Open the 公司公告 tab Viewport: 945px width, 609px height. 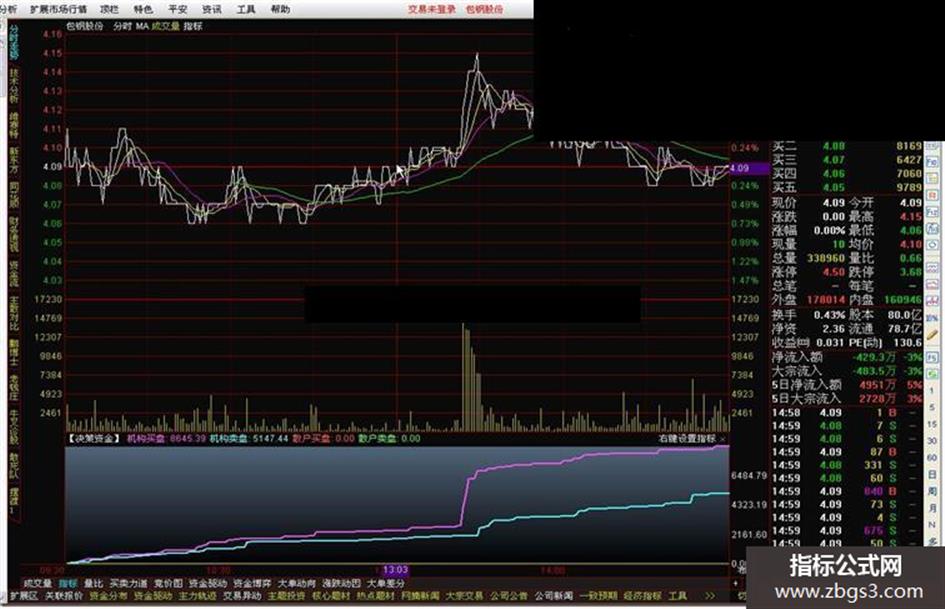(x=509, y=596)
